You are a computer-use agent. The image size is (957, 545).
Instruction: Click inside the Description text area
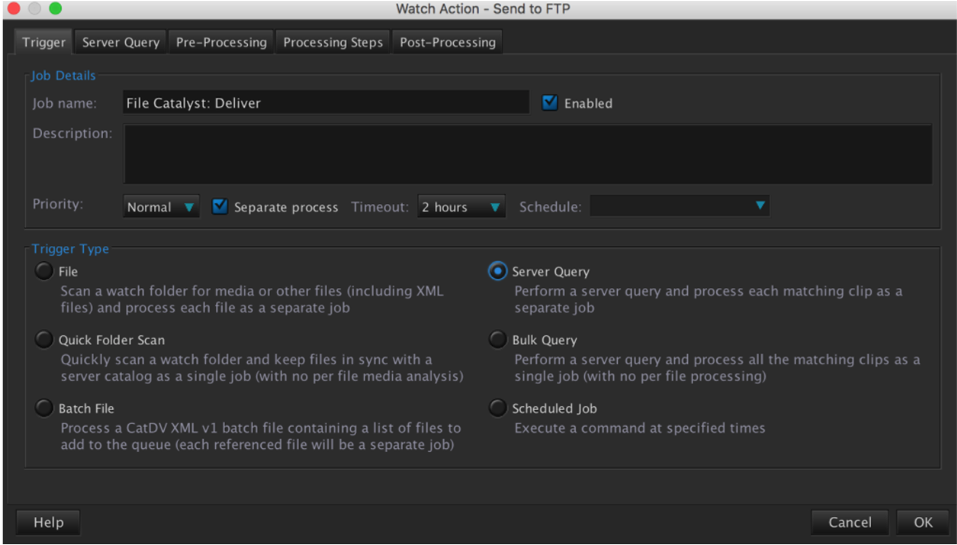tap(527, 154)
